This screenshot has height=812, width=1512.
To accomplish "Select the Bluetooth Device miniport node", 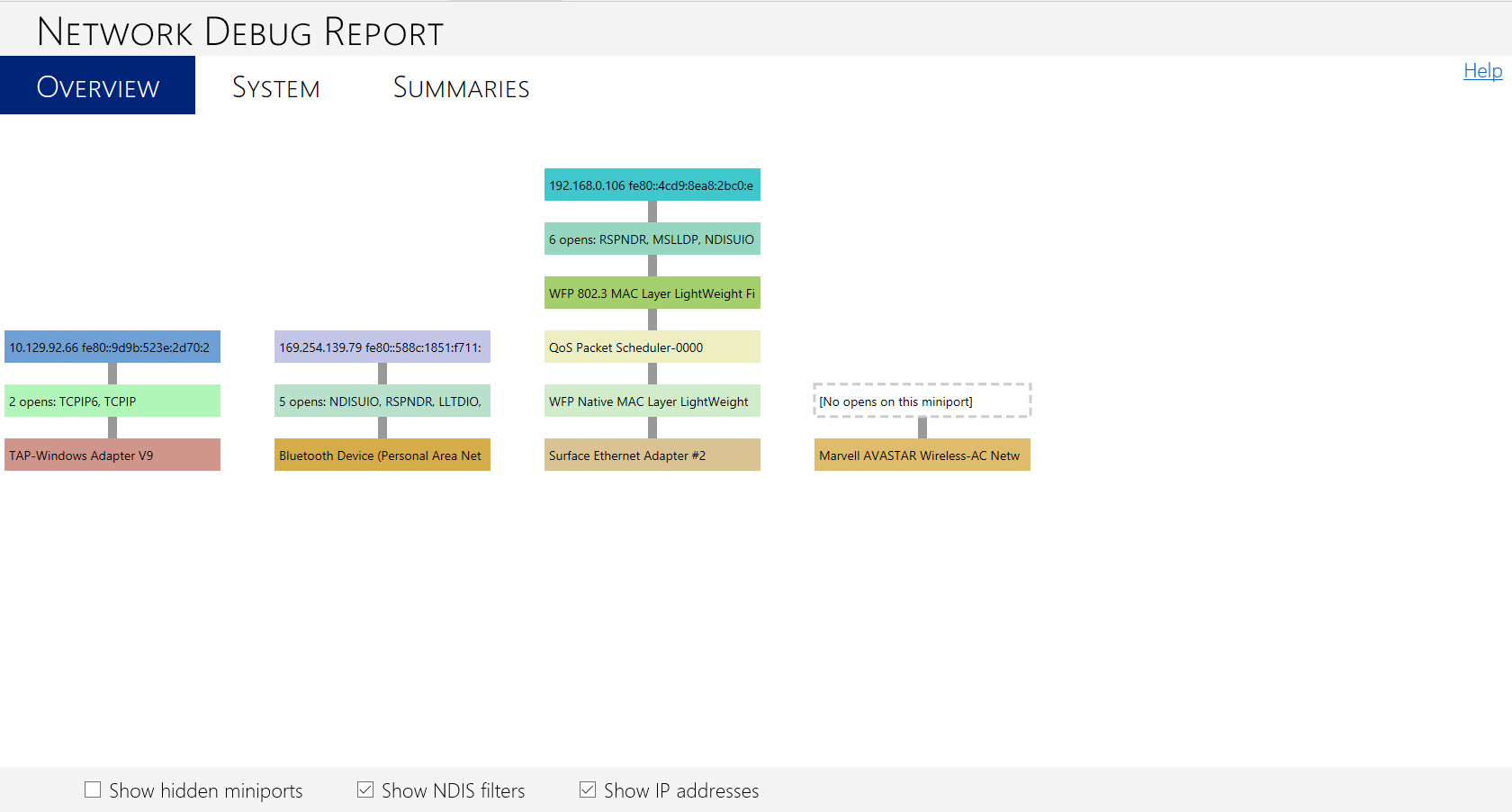I will (x=382, y=455).
